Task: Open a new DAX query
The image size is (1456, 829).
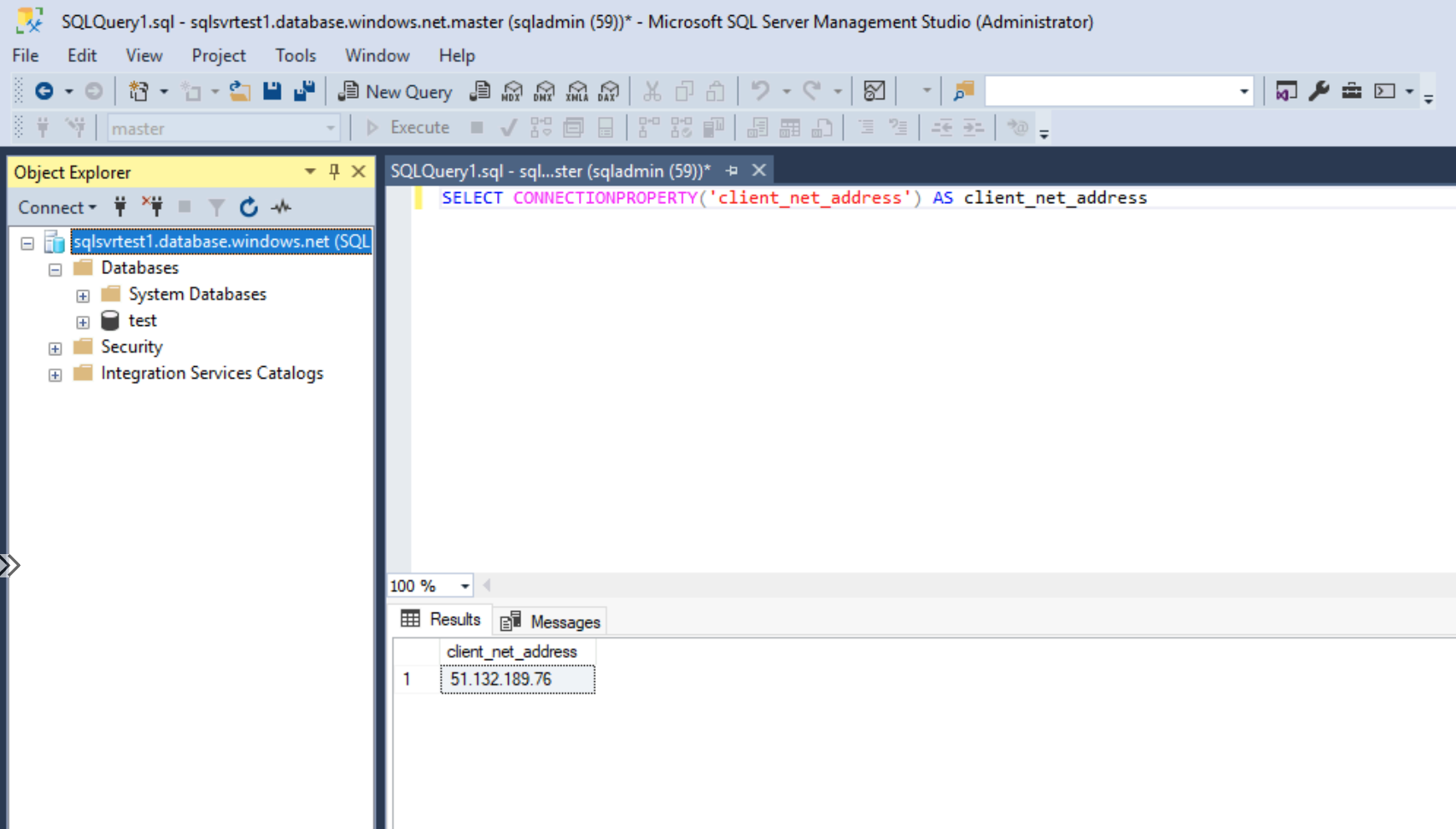Action: click(609, 91)
